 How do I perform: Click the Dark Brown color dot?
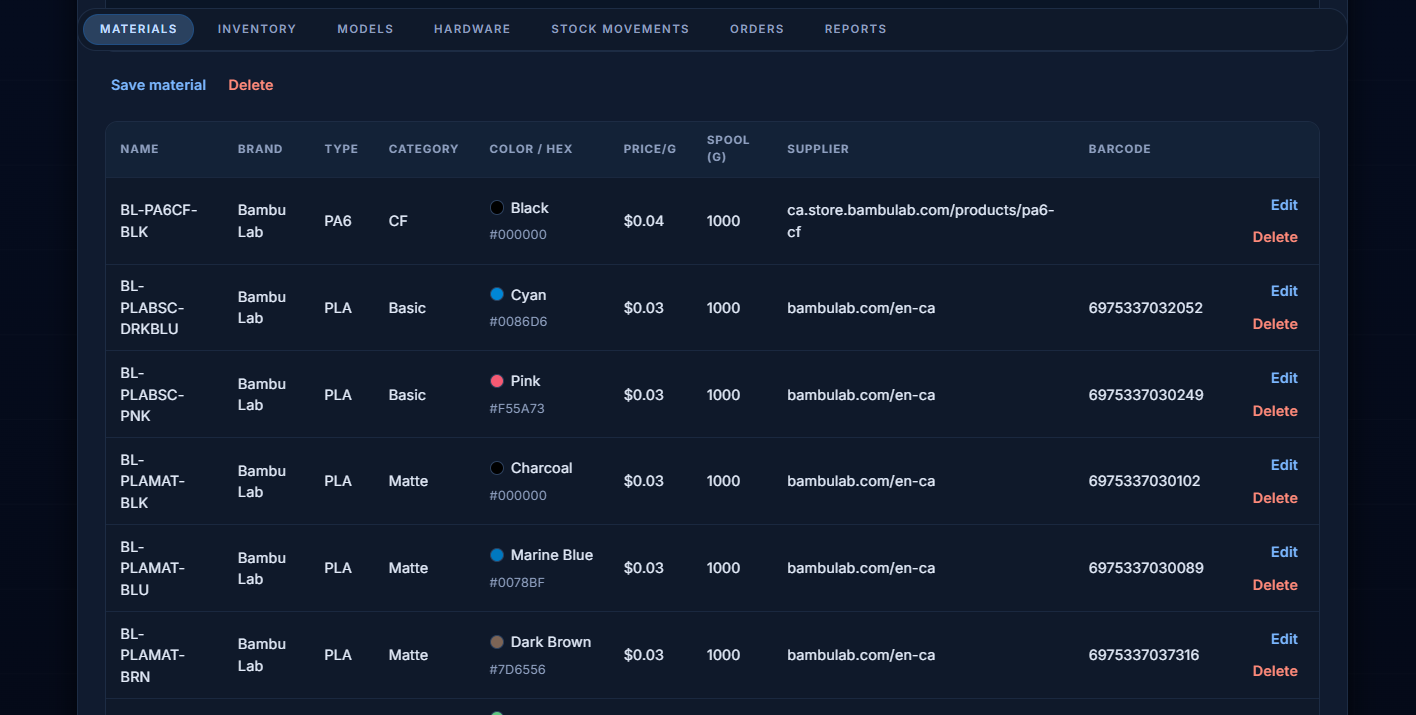pyautogui.click(x=497, y=642)
